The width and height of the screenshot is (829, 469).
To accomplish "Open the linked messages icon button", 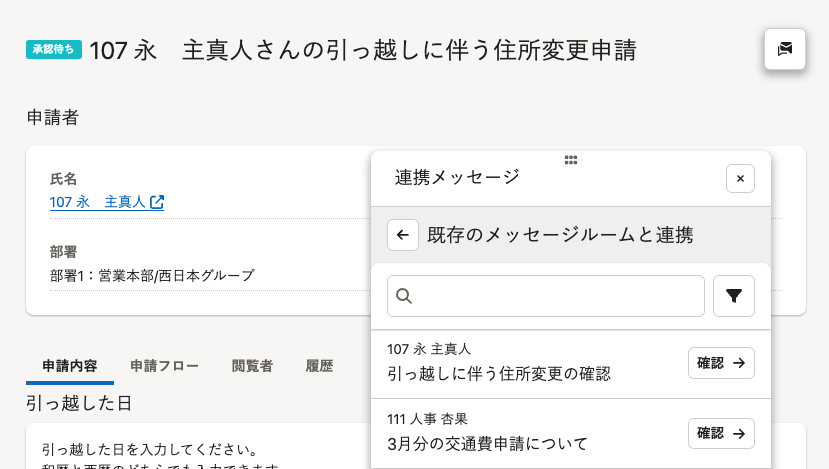I will click(x=784, y=49).
